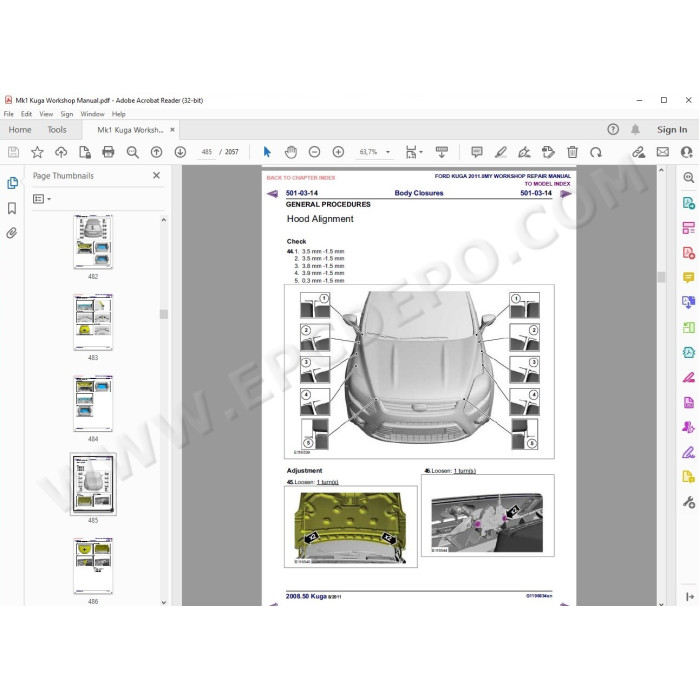
Task: Go to next page with down arrow
Action: 180,152
